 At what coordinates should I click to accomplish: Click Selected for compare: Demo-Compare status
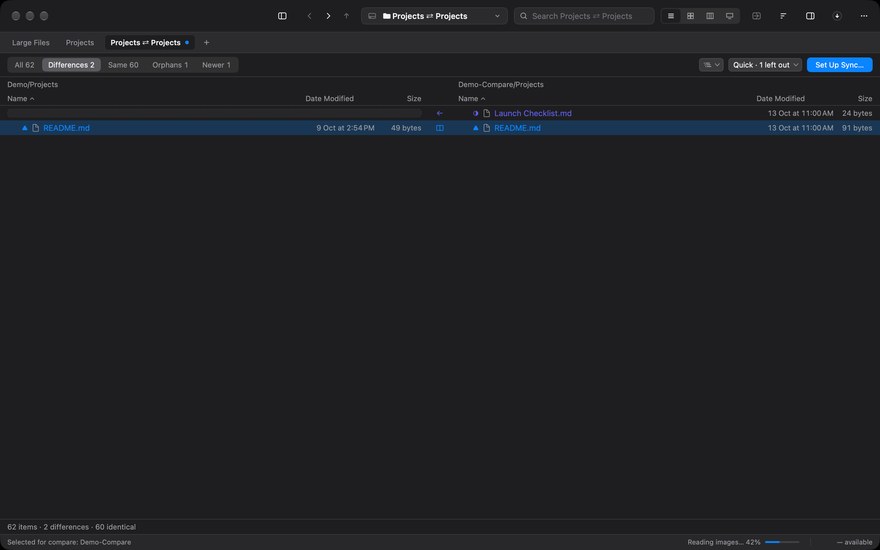69,542
